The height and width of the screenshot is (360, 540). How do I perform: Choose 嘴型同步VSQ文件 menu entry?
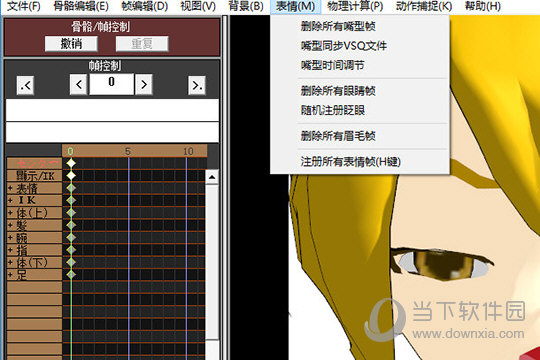(x=360, y=46)
